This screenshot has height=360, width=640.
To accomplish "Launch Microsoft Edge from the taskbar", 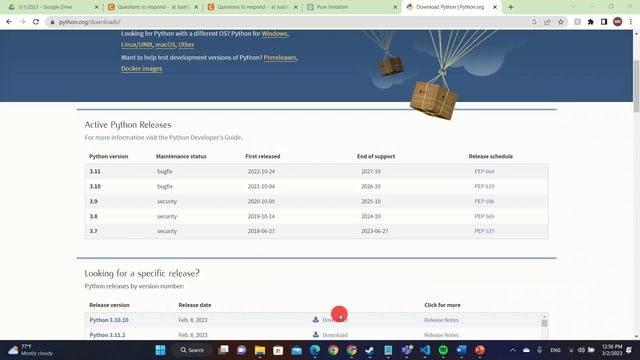I will (x=315, y=350).
